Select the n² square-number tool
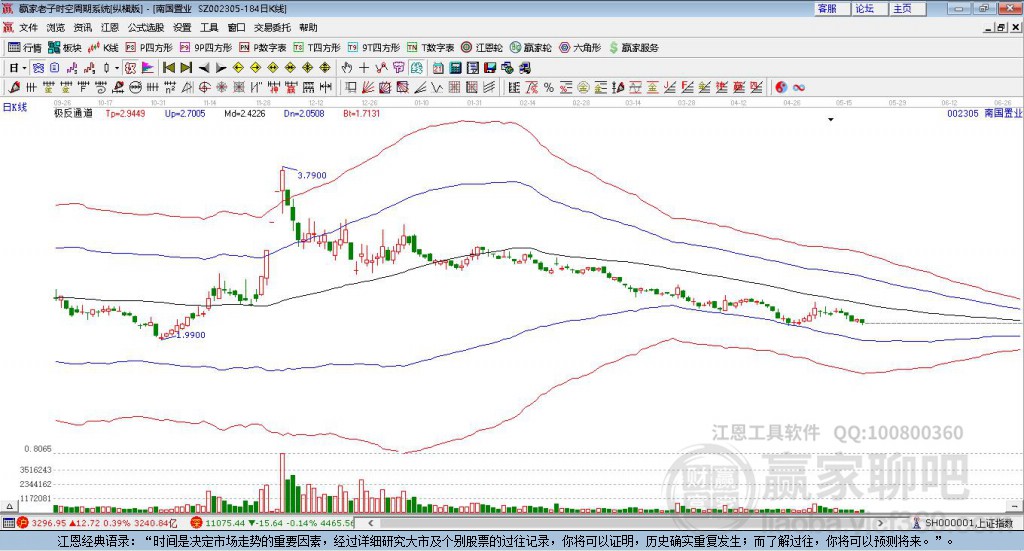This screenshot has width=1024, height=551. (x=170, y=87)
